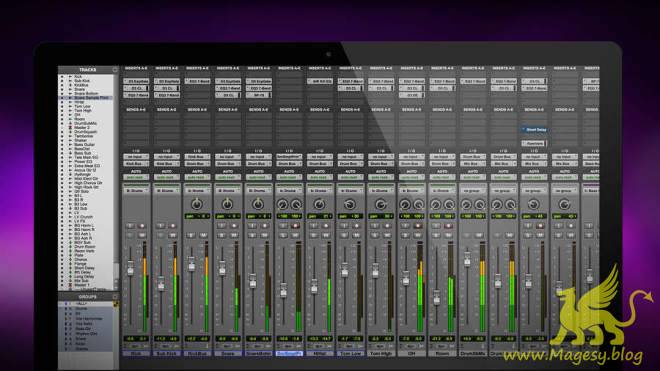Click the Kick volume level readout
Image resolution: width=660 pixels, height=371 pixels.
point(130,339)
